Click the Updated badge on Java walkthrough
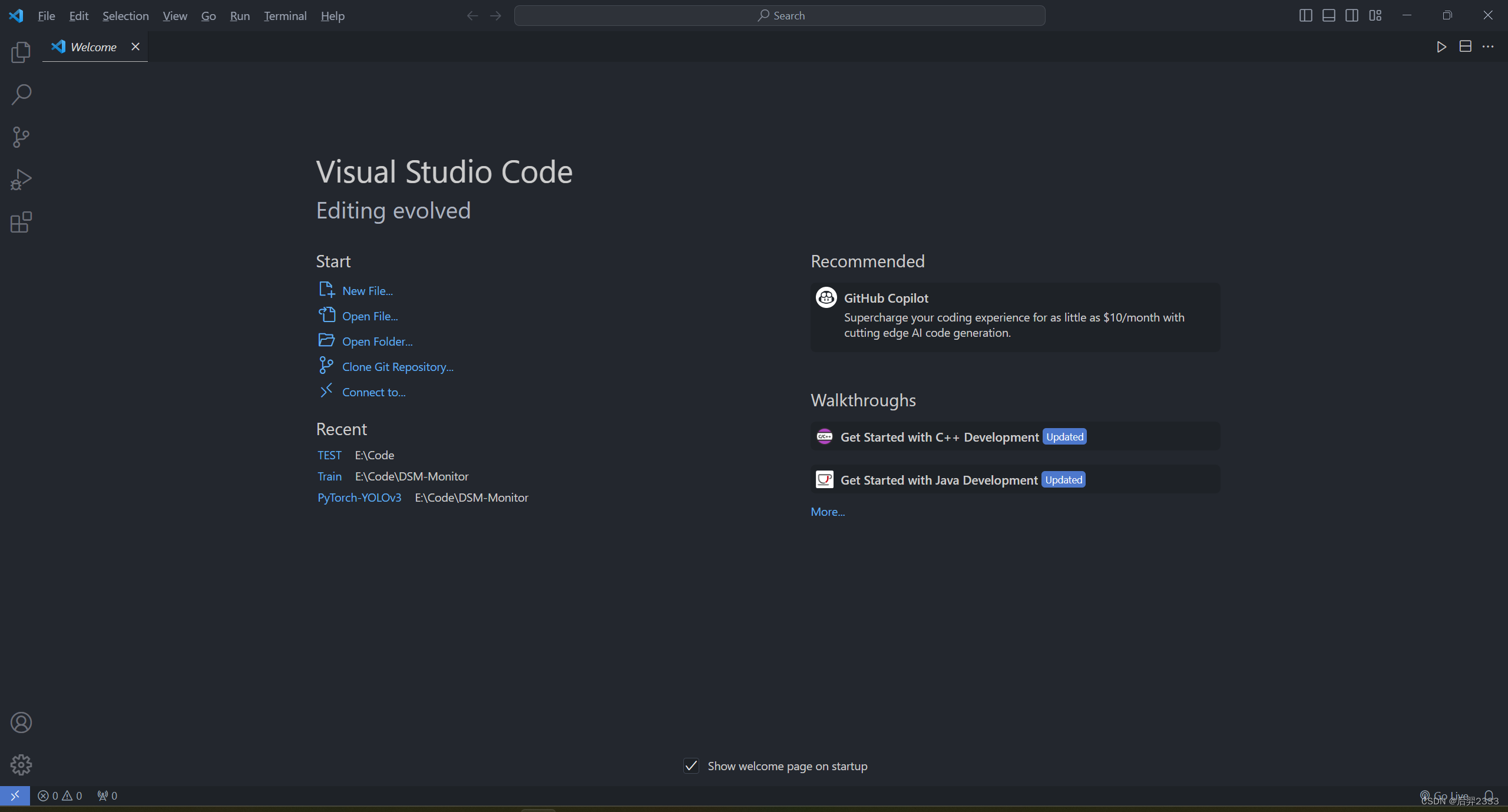Screen dimensions: 1508x812 click(1063, 479)
